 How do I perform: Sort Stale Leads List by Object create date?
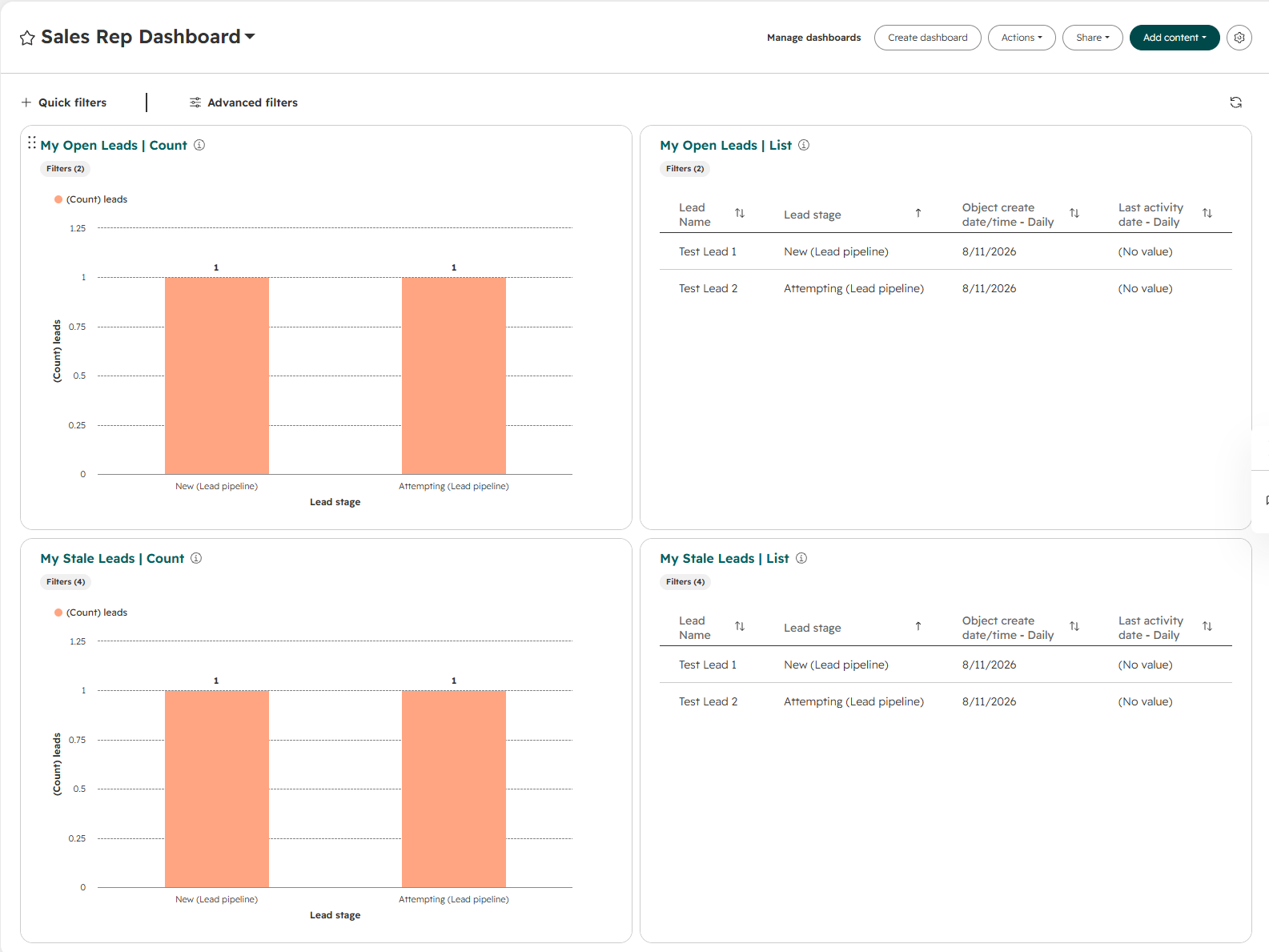(x=1074, y=626)
